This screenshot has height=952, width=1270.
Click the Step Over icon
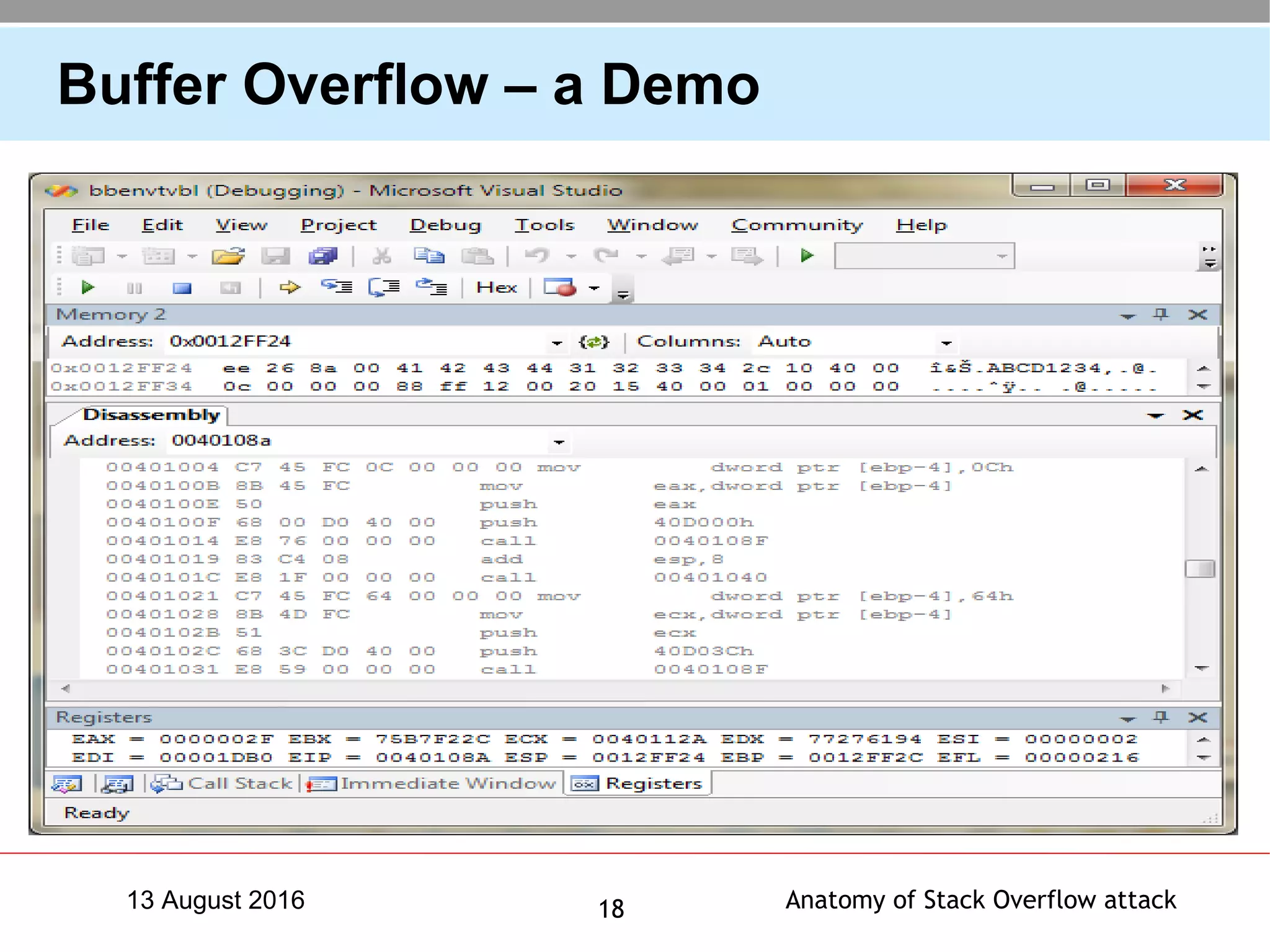pyautogui.click(x=384, y=287)
